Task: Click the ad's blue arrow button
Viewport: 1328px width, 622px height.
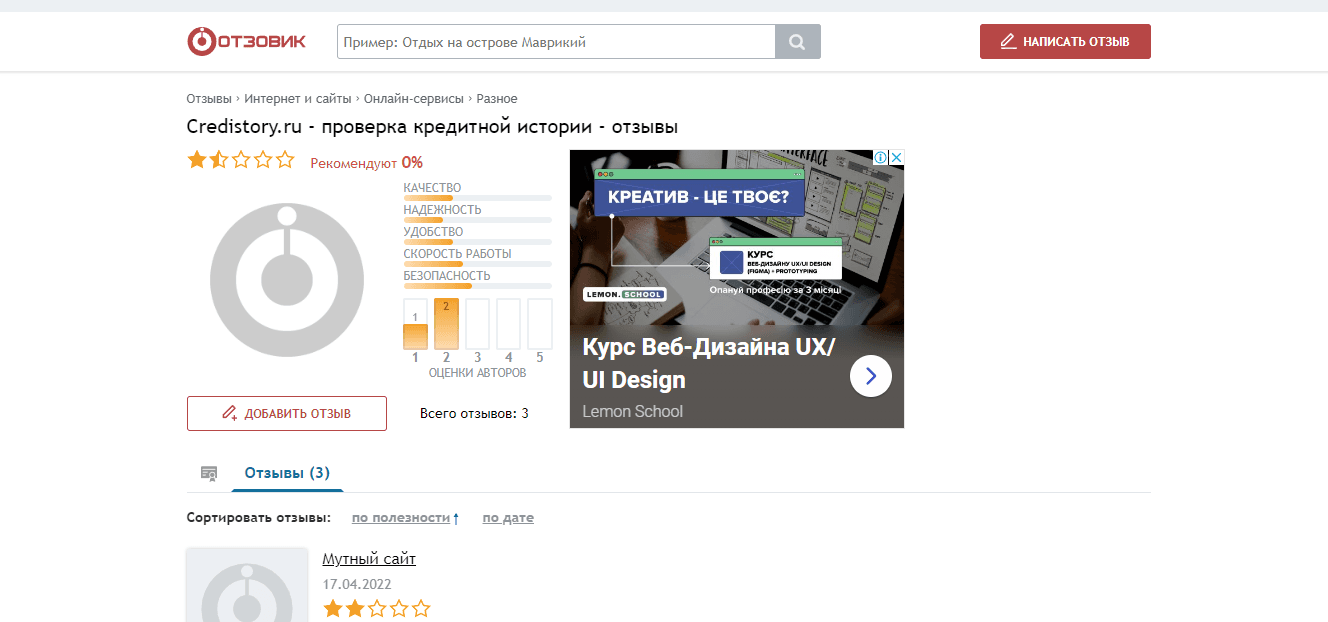Action: point(870,376)
